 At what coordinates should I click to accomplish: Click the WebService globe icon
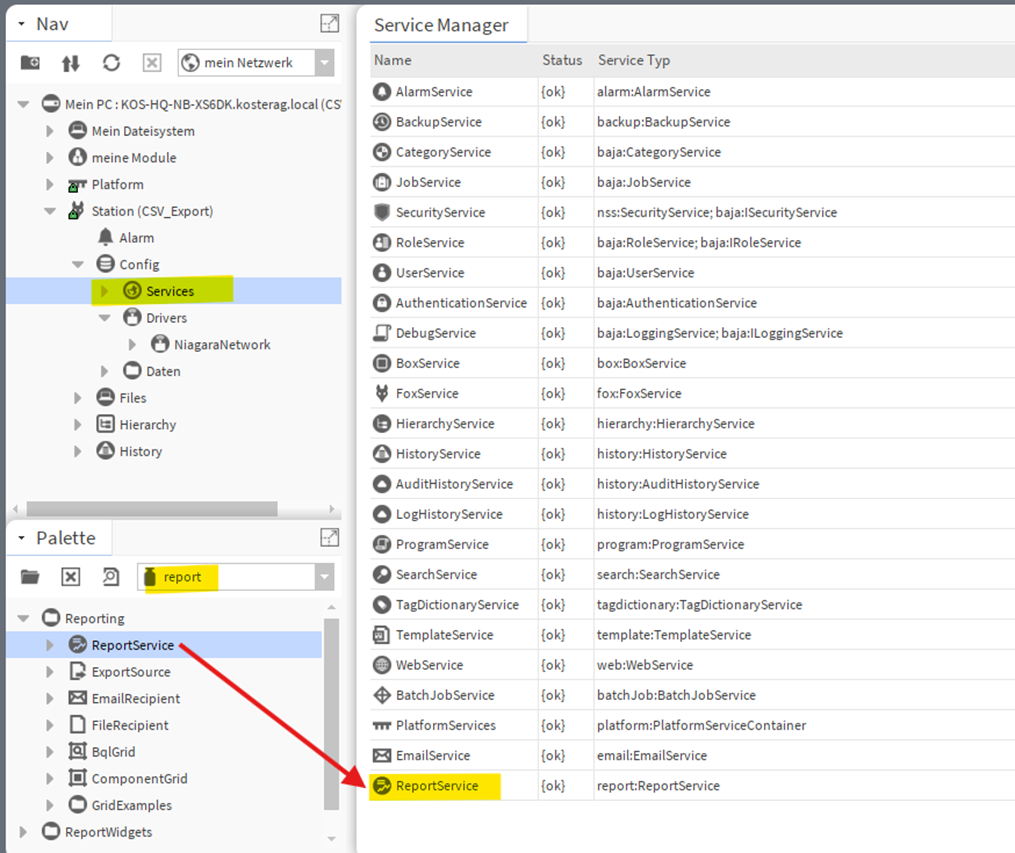tap(382, 665)
